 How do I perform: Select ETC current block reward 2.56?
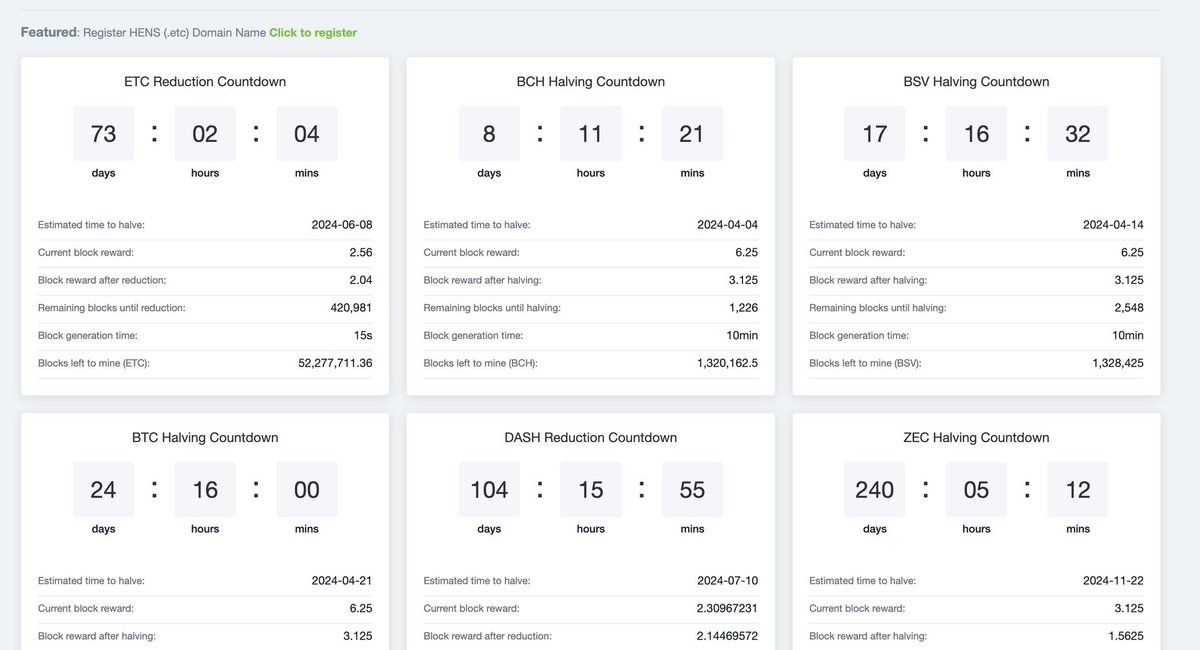tap(360, 252)
